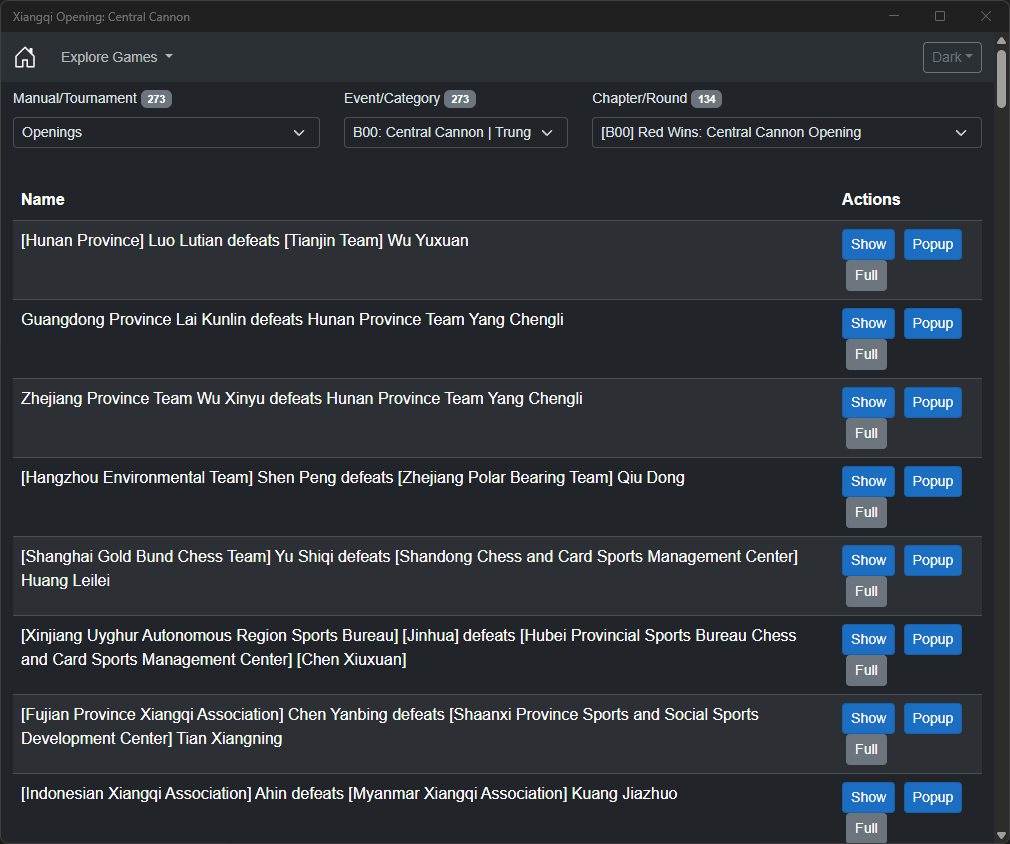This screenshot has width=1010, height=844.
Task: Click the home icon
Action: (x=25, y=57)
